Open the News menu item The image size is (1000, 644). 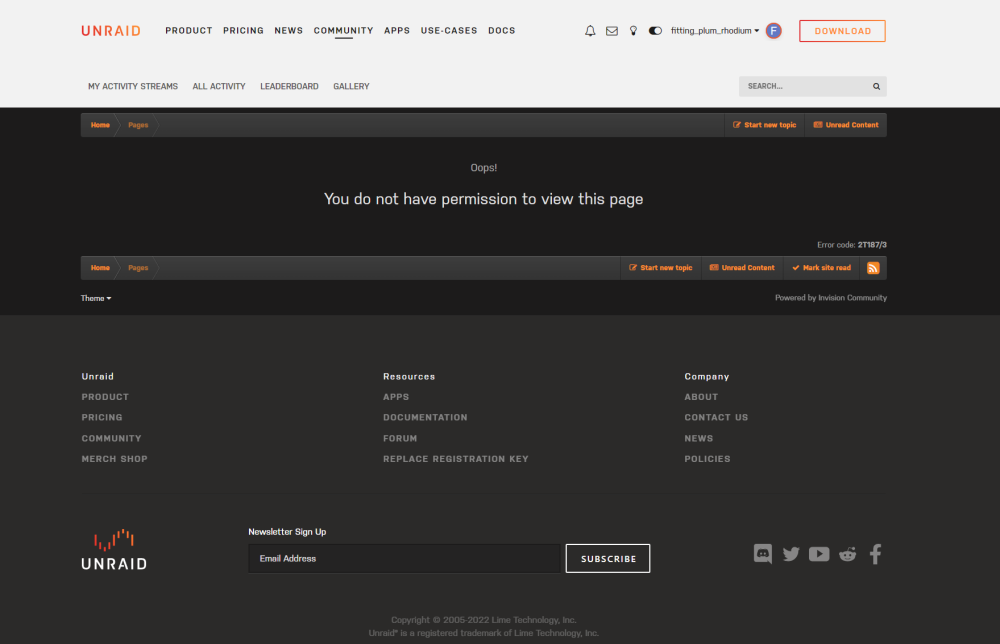[x=288, y=31]
